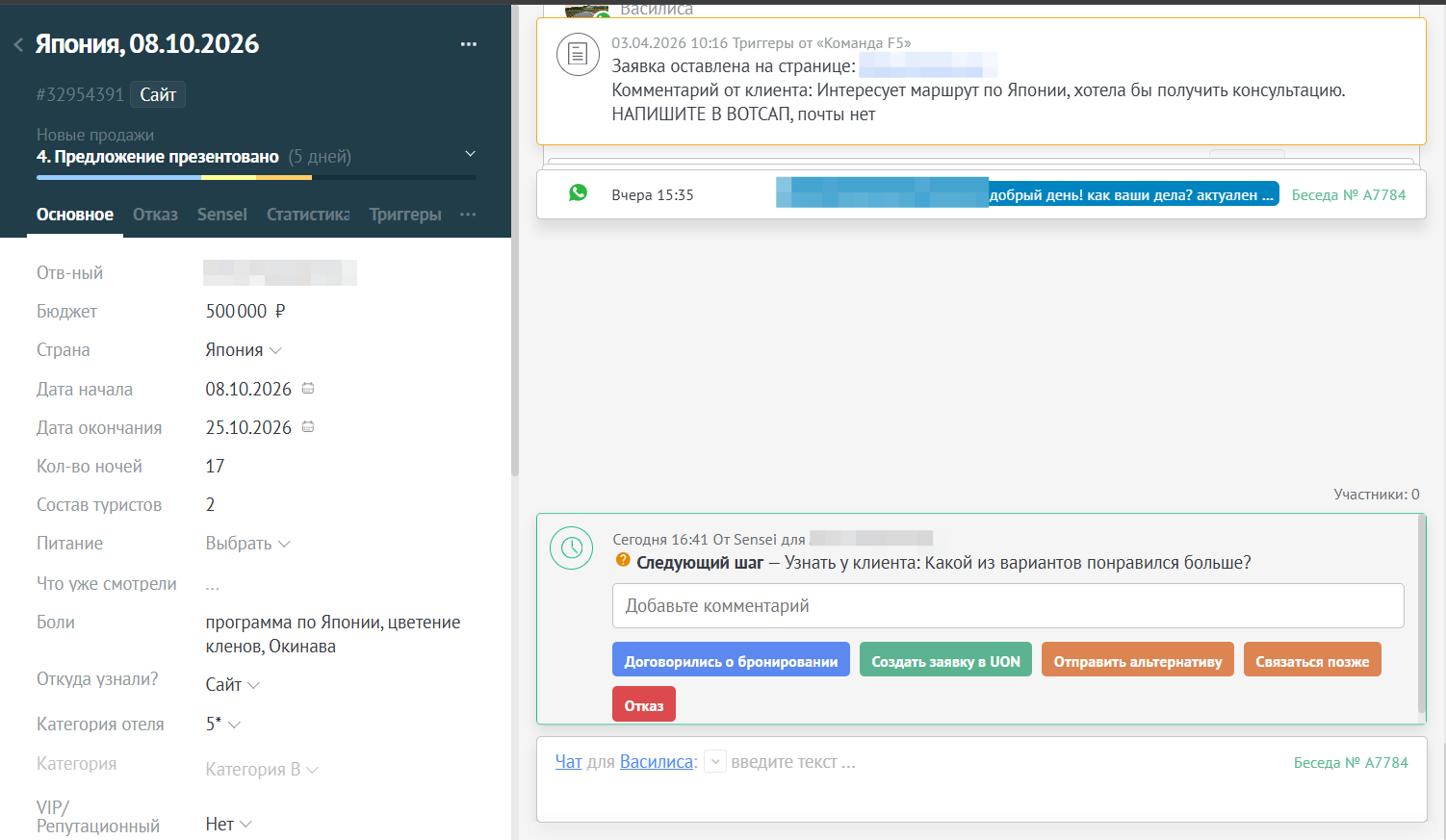The width and height of the screenshot is (1446, 840).
Task: Click the Чат link in message box
Action: point(569,762)
